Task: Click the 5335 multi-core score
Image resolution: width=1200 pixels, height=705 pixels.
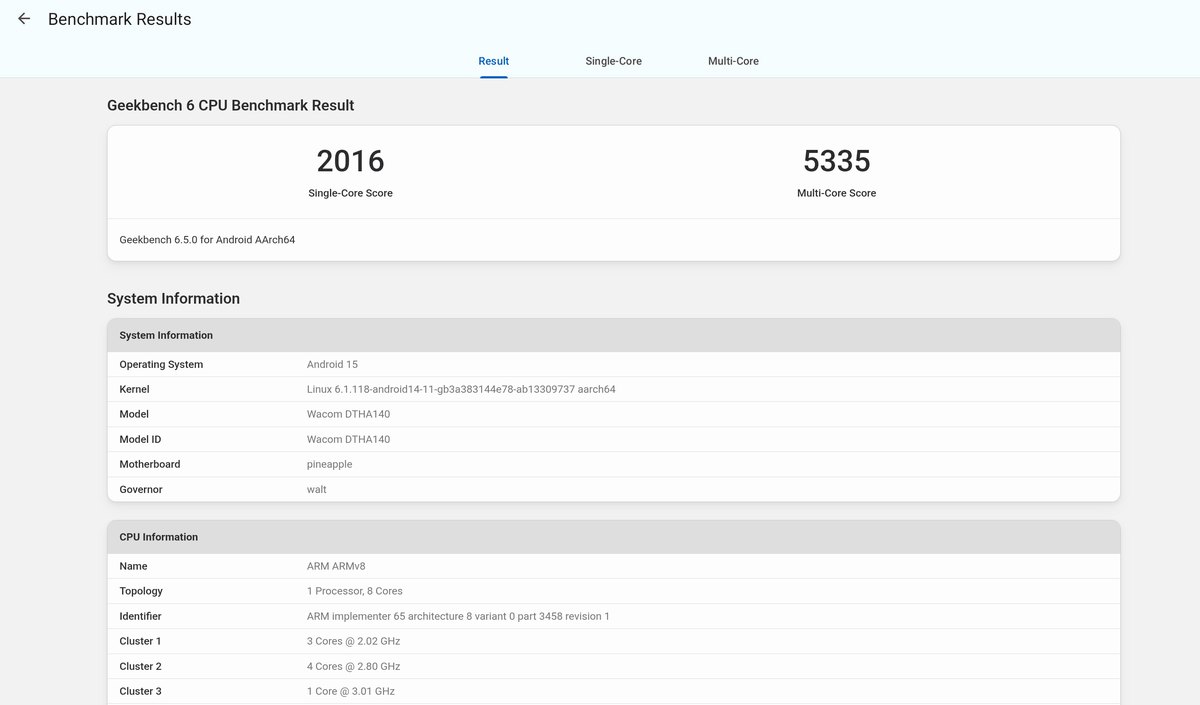Action: coord(836,161)
